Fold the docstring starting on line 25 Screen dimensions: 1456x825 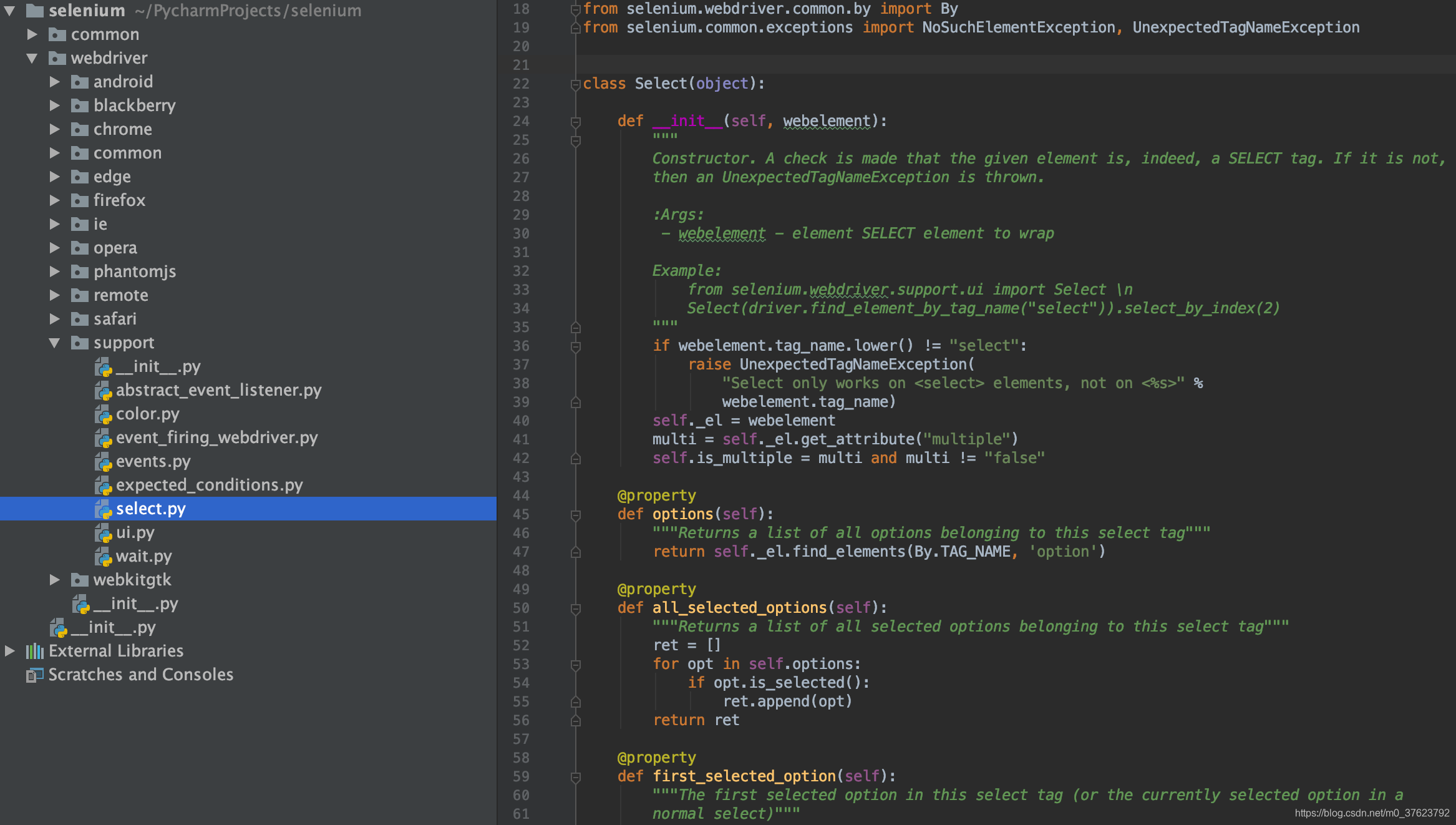tap(576, 140)
